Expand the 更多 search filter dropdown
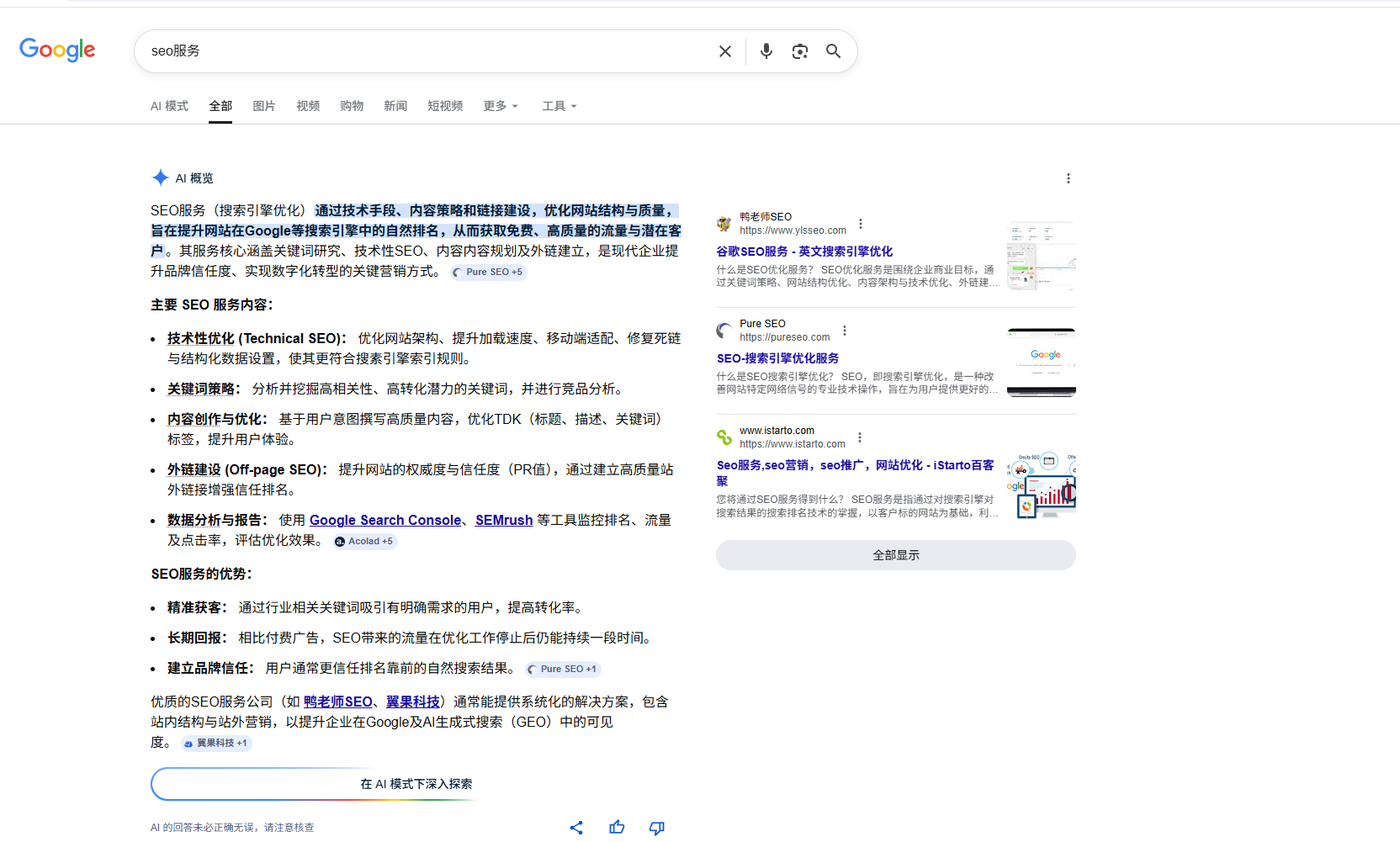Viewport: 1400px width, 842px height. [500, 106]
